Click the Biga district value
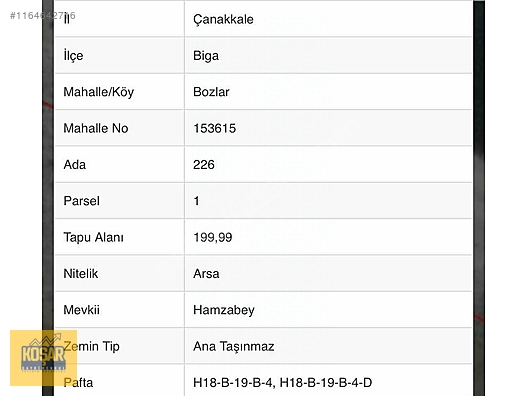Image resolution: width=528 pixels, height=396 pixels. coord(206,56)
